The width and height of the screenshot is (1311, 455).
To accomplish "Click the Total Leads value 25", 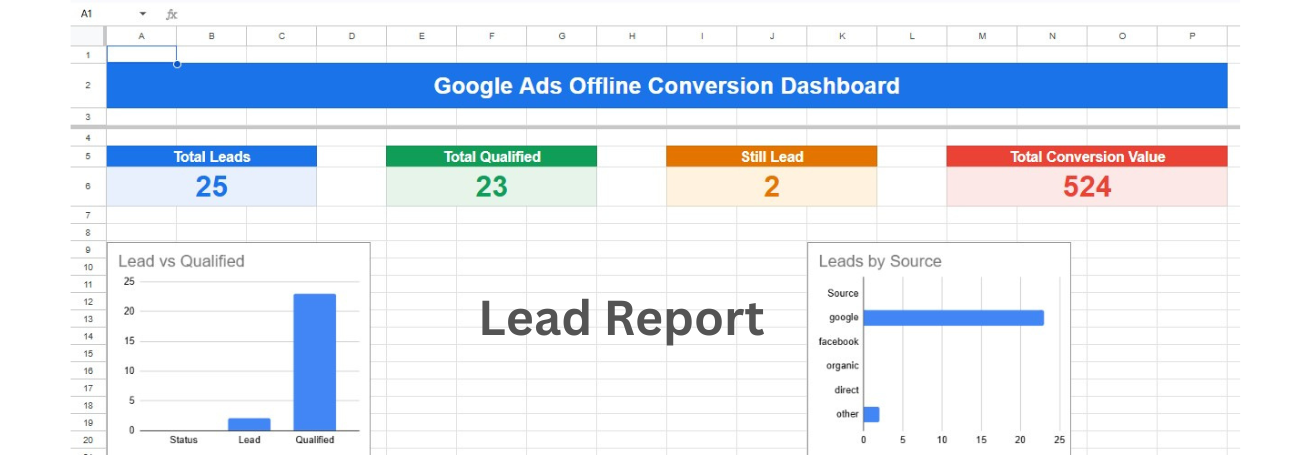I will (212, 187).
